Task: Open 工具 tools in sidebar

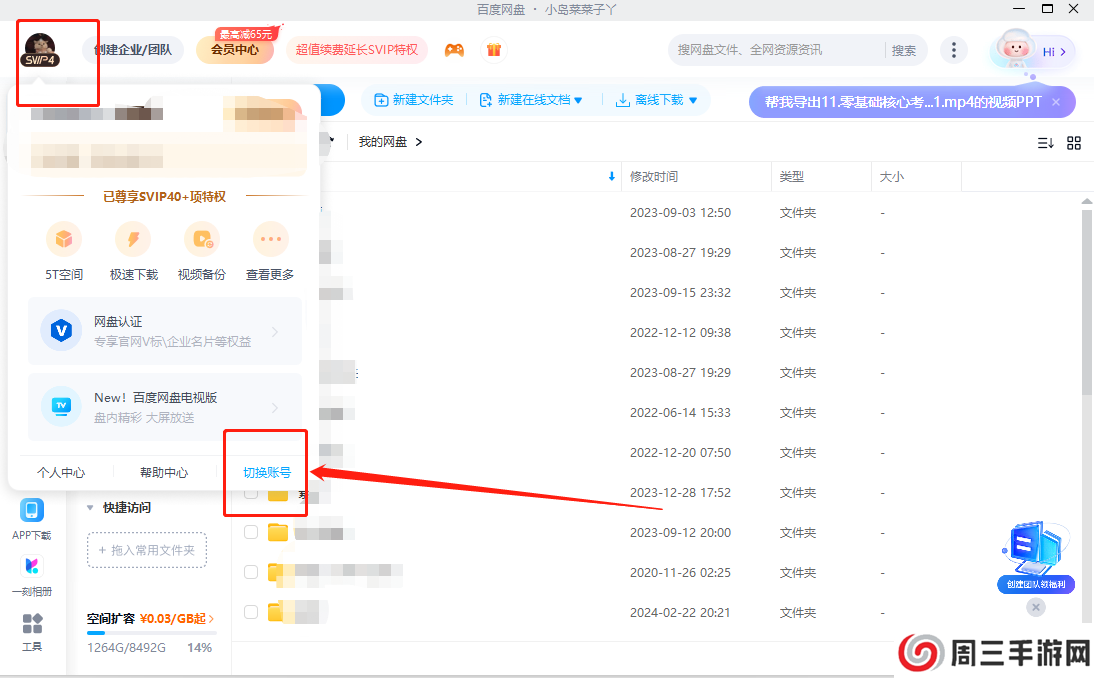Action: click(32, 625)
